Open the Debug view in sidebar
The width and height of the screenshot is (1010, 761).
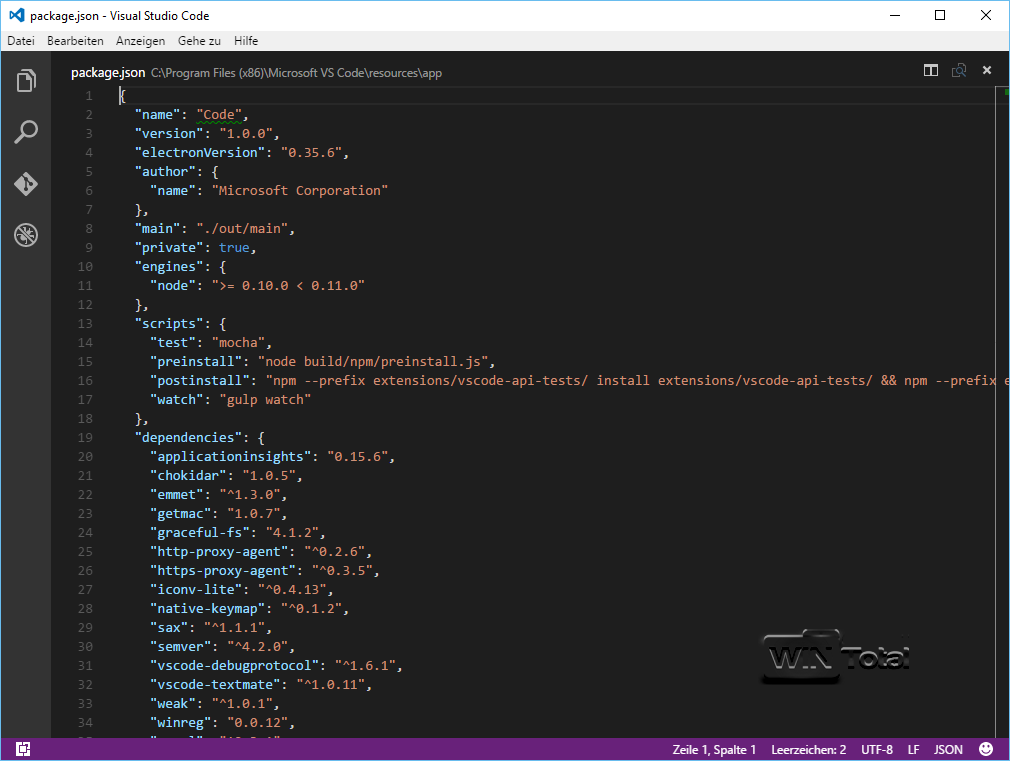pyautogui.click(x=26, y=236)
